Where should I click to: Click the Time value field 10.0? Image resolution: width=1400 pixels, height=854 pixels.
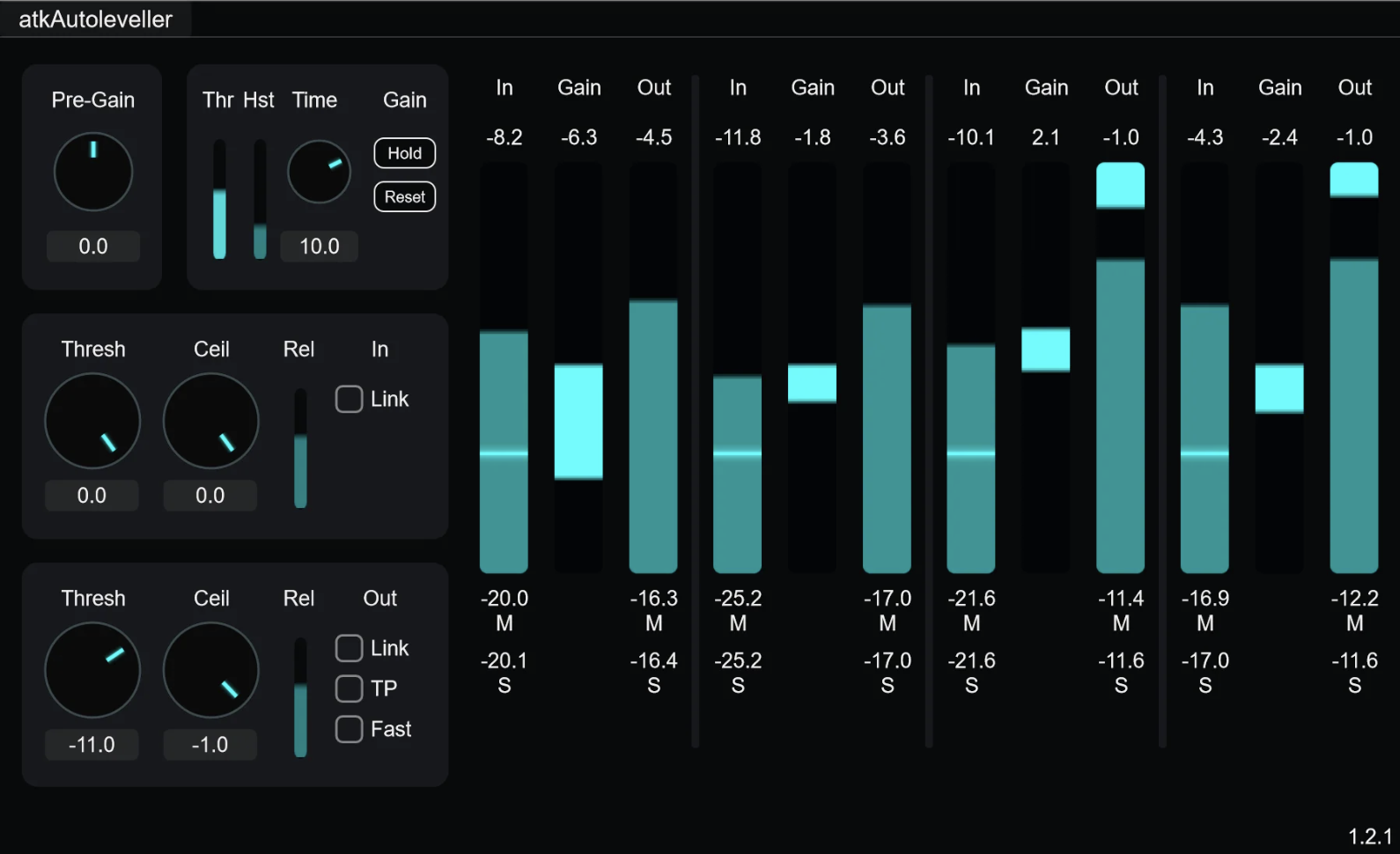[319, 247]
